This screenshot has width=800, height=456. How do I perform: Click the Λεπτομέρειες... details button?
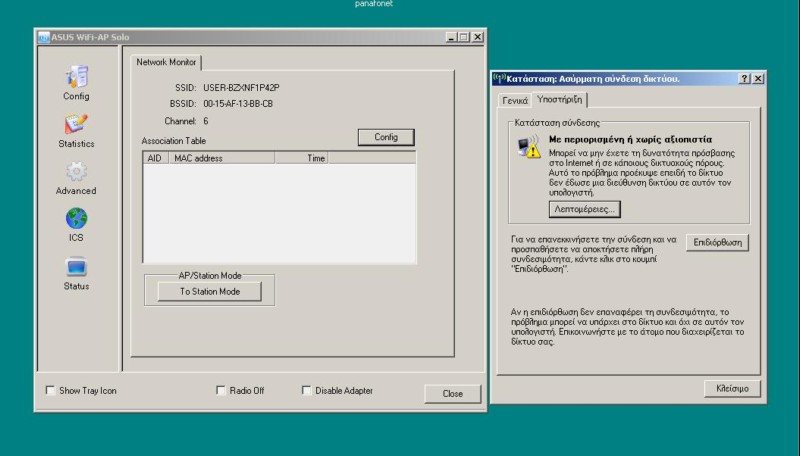click(x=585, y=209)
